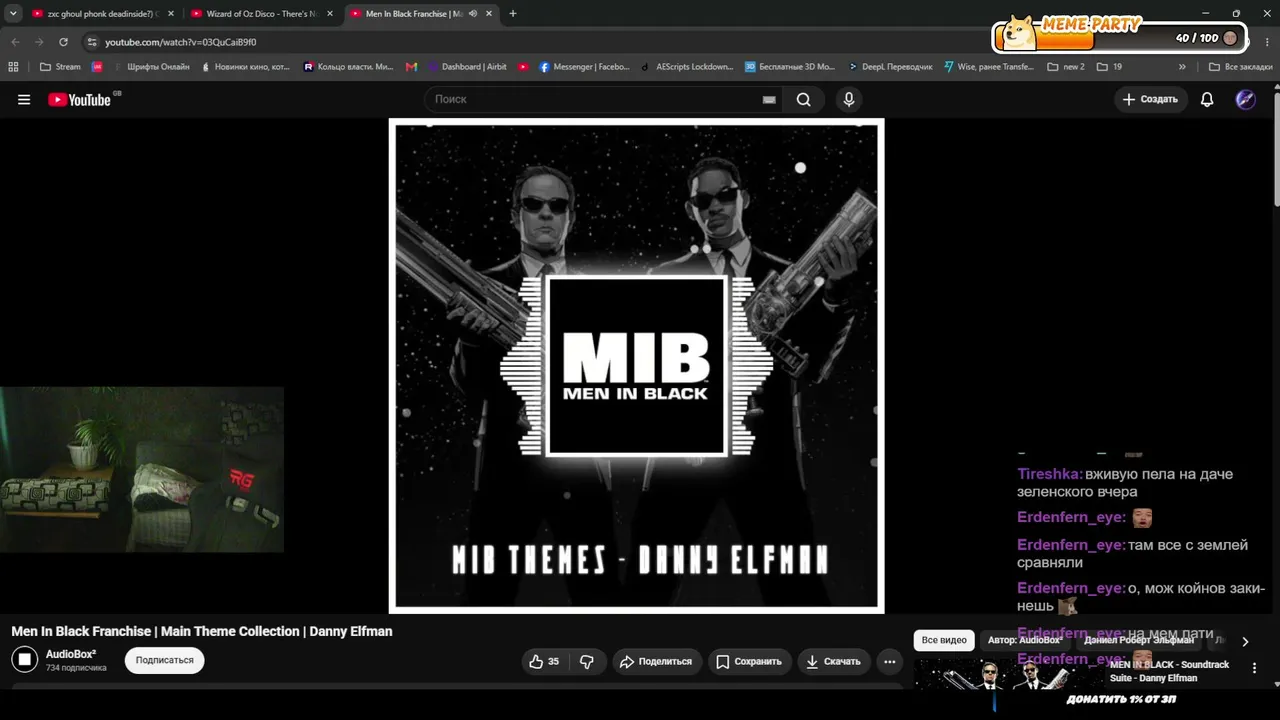Like the video with thumbs up
The image size is (1280, 720).
point(546,661)
